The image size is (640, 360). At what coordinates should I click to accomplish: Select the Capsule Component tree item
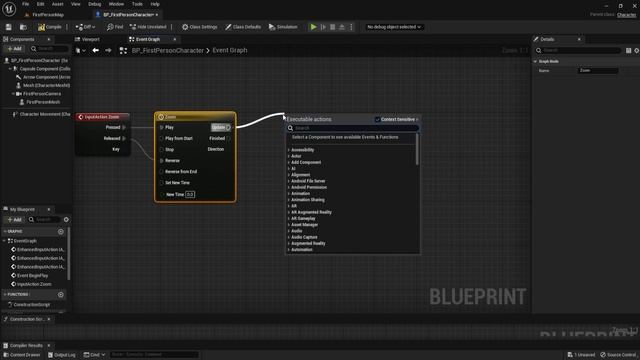(42, 69)
